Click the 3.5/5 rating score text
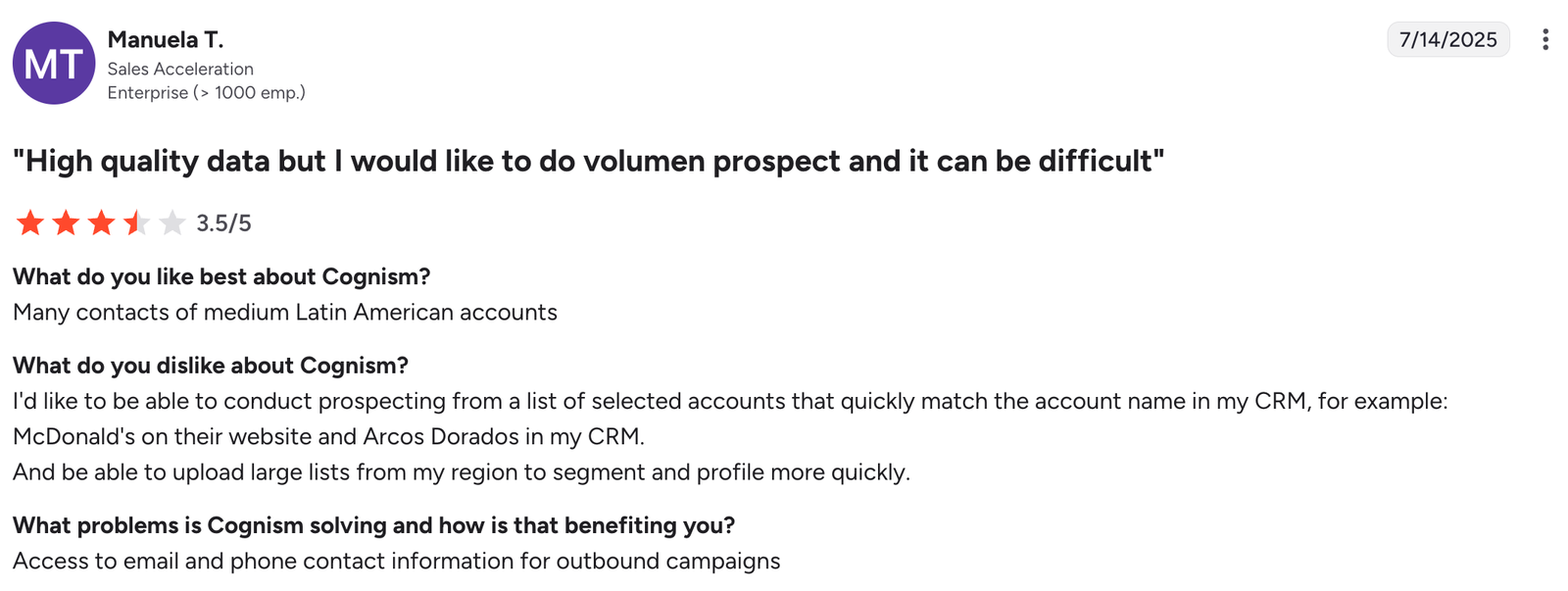Screen dimensions: 1568x591 point(223,223)
